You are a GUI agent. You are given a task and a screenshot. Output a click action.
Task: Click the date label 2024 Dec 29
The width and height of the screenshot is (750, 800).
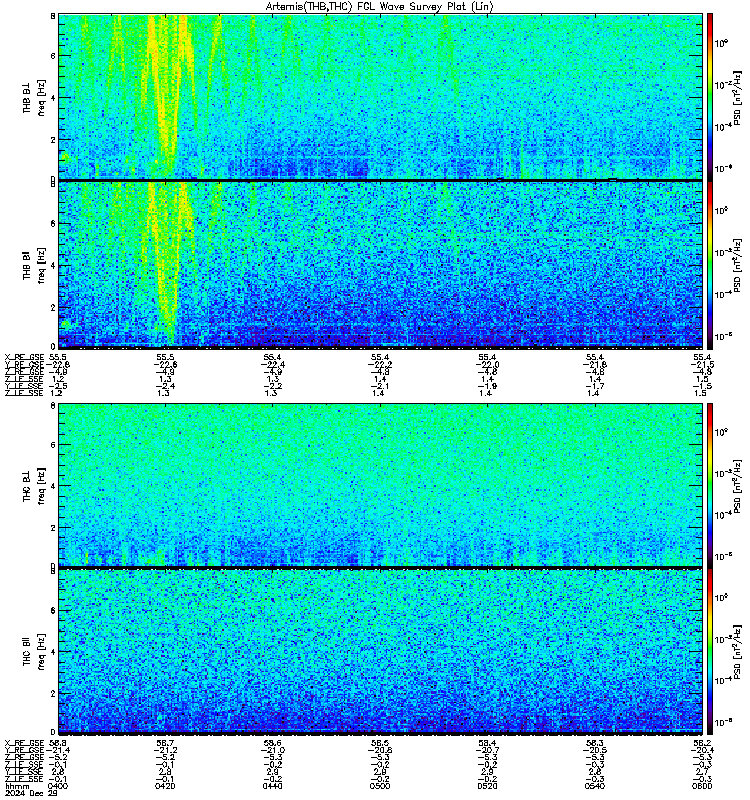pos(31,793)
